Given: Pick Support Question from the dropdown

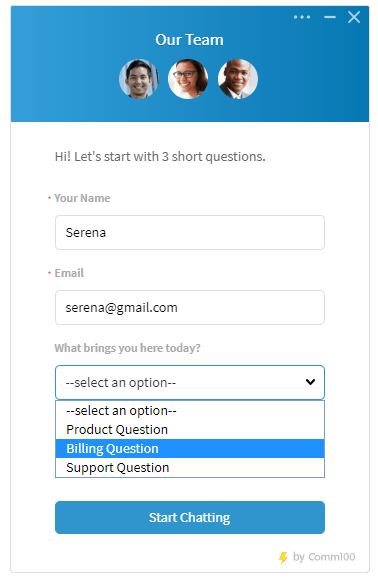Looking at the screenshot, I should pyautogui.click(x=190, y=467).
